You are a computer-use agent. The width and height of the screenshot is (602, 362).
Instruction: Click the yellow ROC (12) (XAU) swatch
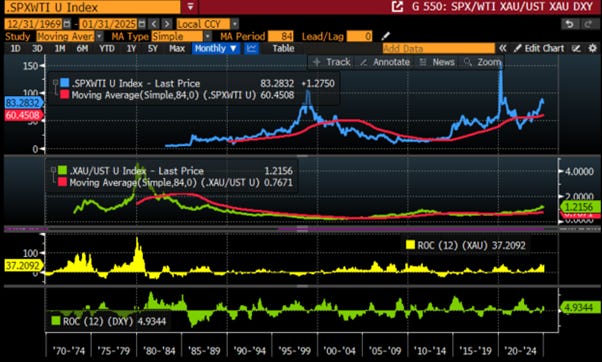(410, 245)
